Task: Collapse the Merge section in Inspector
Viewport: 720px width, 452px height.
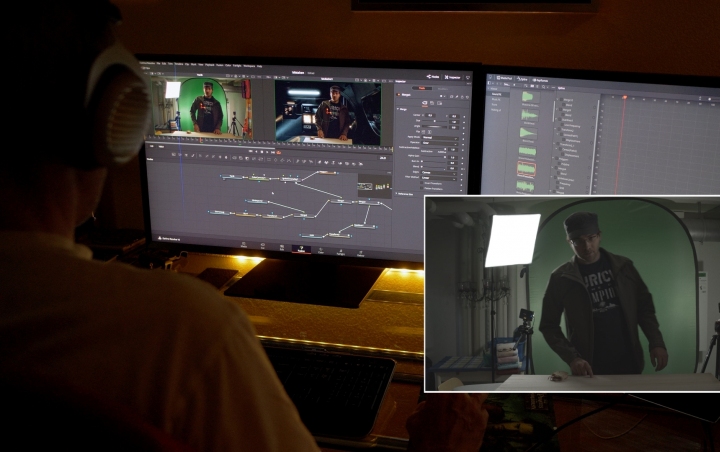Action: tap(400, 109)
